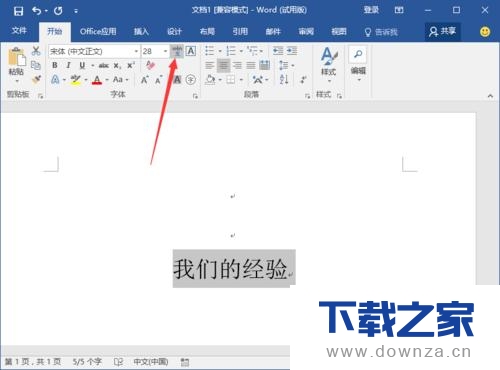Click the Grow Font A icon
This screenshot has height=370, width=500.
145,80
